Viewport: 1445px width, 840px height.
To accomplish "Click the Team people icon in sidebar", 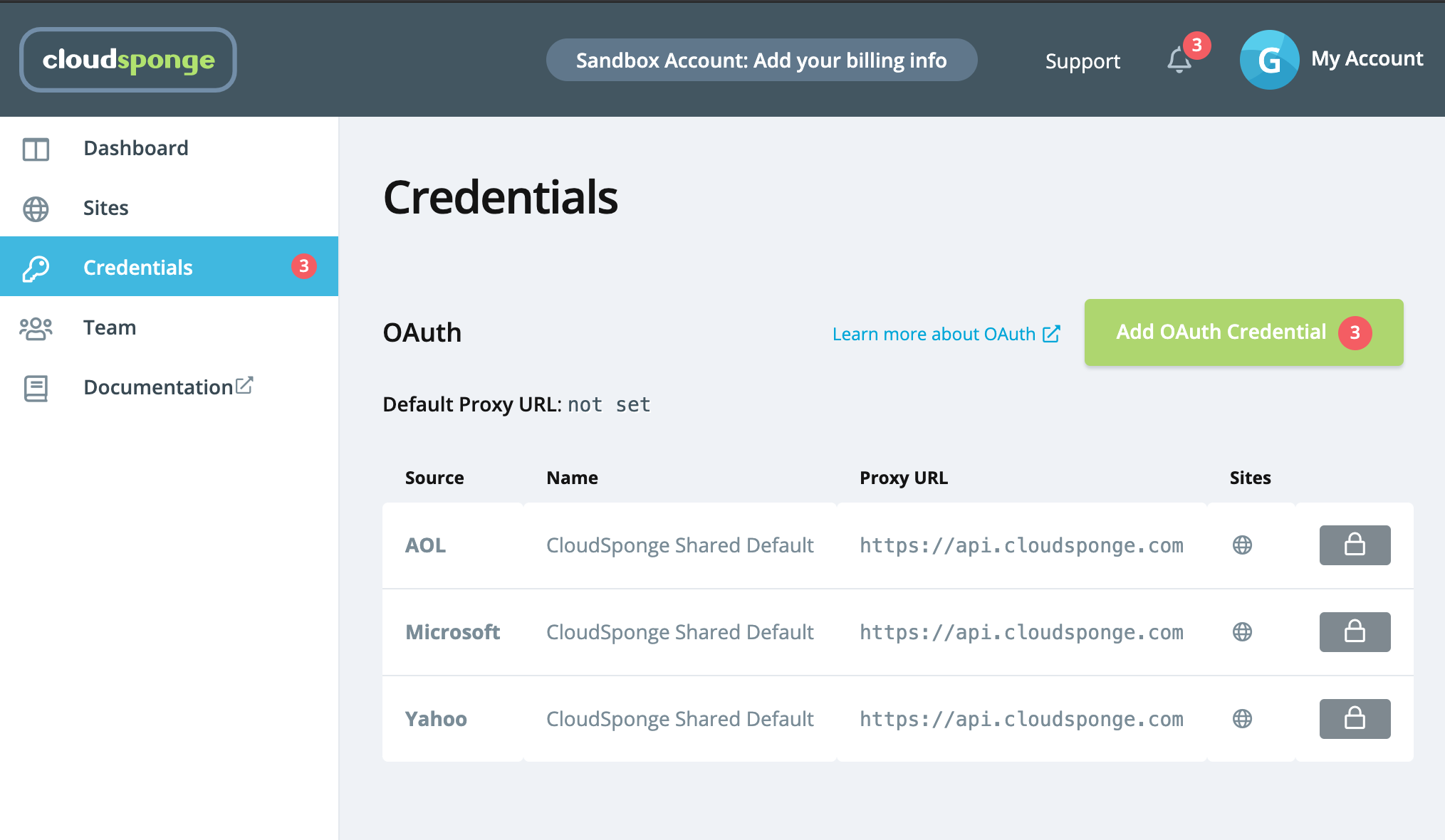I will 35,328.
